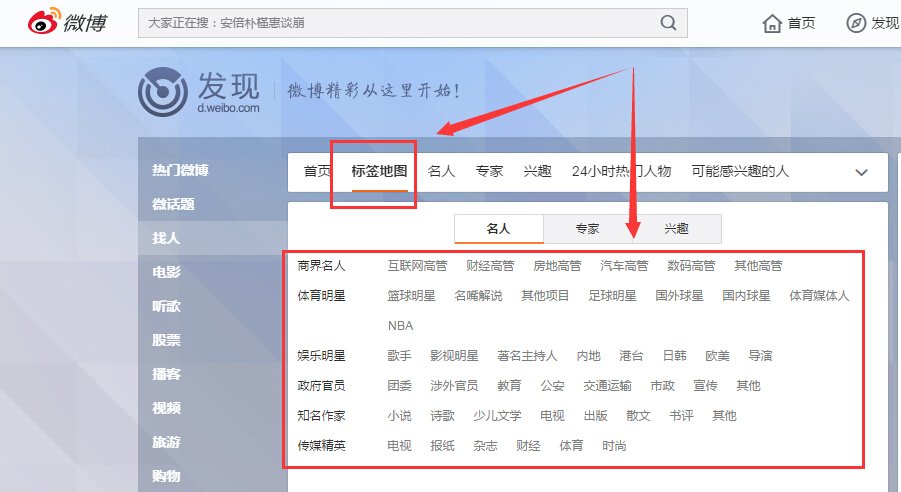Open 热门微博 in the sidebar
The image size is (901, 492).
pyautogui.click(x=180, y=170)
